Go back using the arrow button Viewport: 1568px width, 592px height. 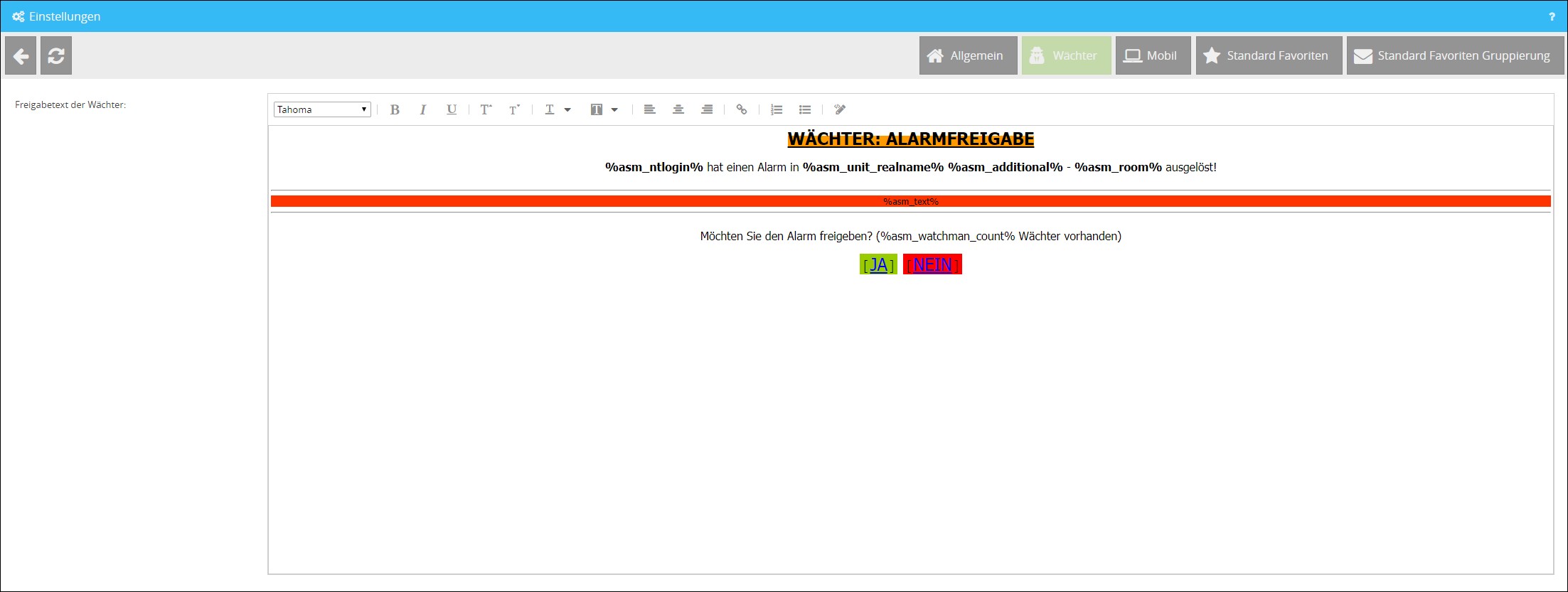tap(21, 55)
